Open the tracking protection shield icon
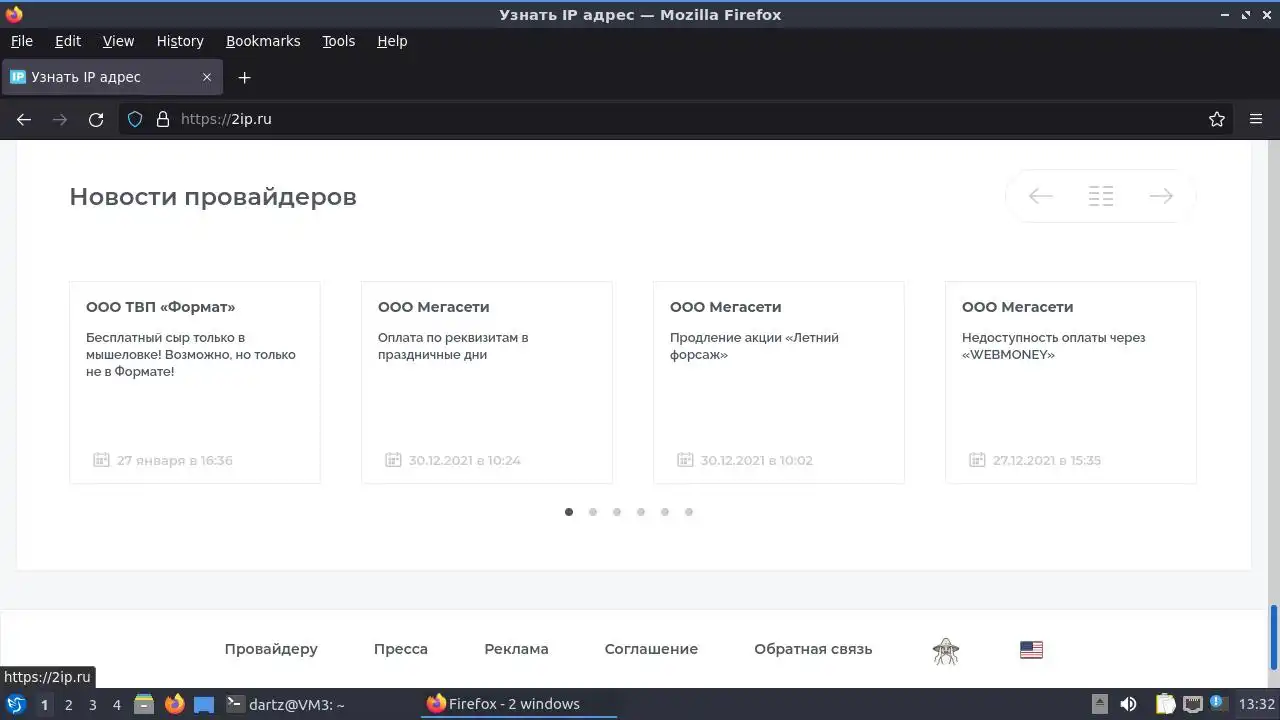Viewport: 1280px width, 720px height. pos(135,119)
